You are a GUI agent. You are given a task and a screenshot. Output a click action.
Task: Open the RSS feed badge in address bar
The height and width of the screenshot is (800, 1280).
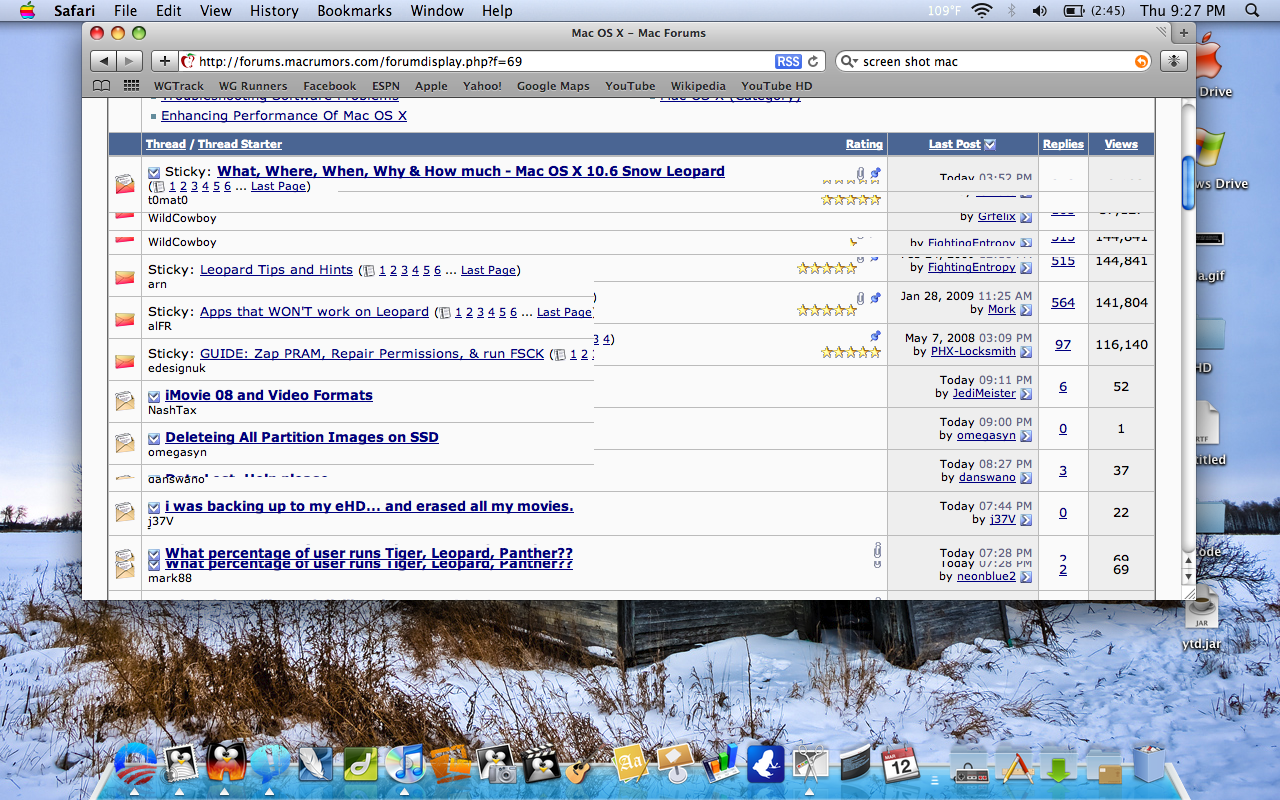[x=788, y=61]
